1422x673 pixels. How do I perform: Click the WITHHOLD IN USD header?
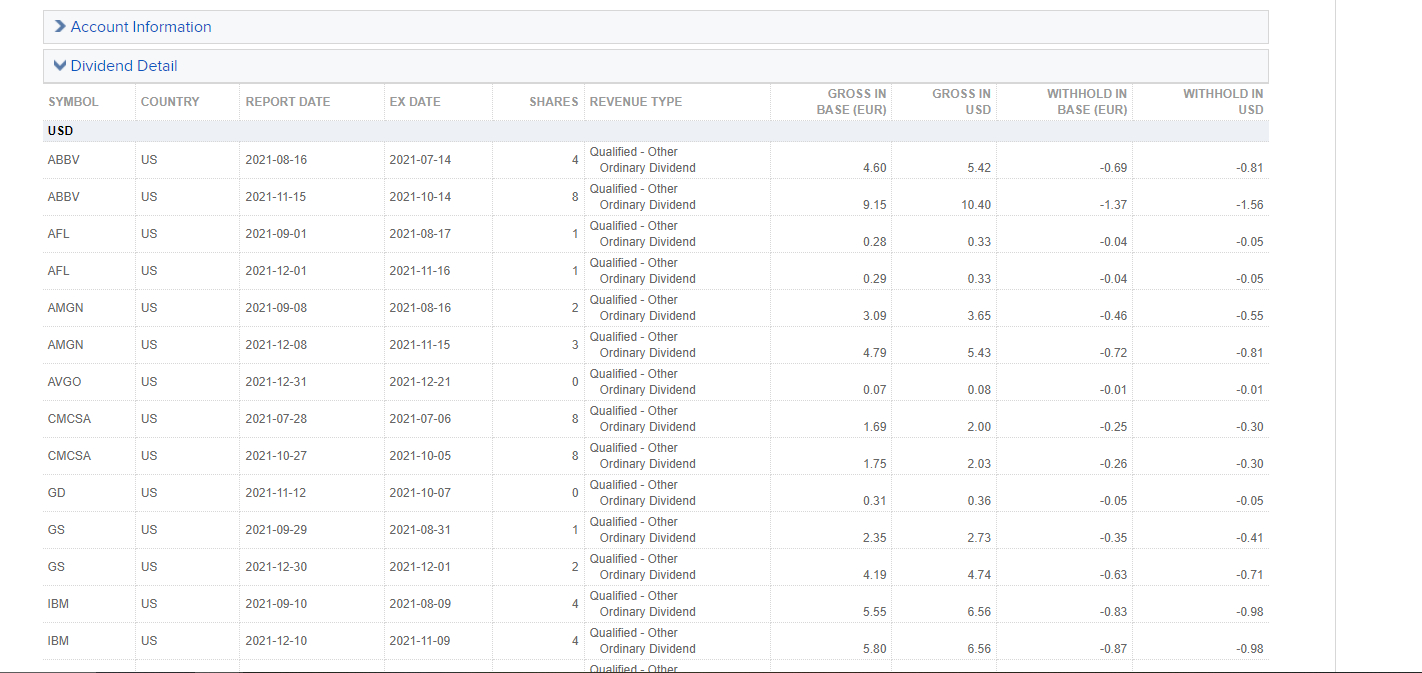[x=1223, y=102]
